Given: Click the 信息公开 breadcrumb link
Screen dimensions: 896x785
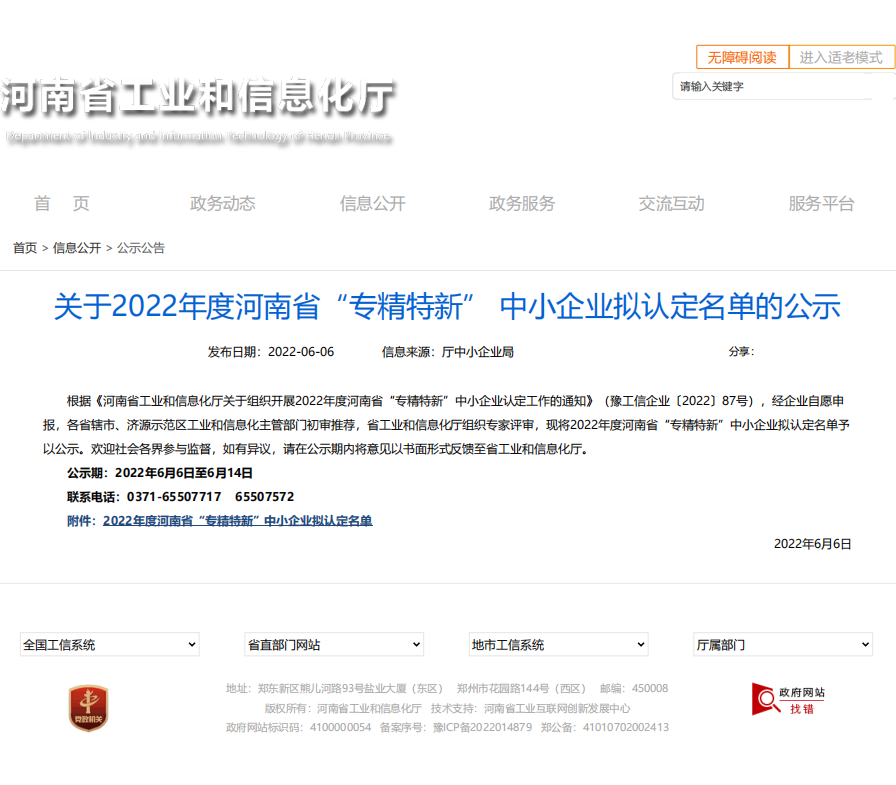Looking at the screenshot, I should click(x=77, y=248).
